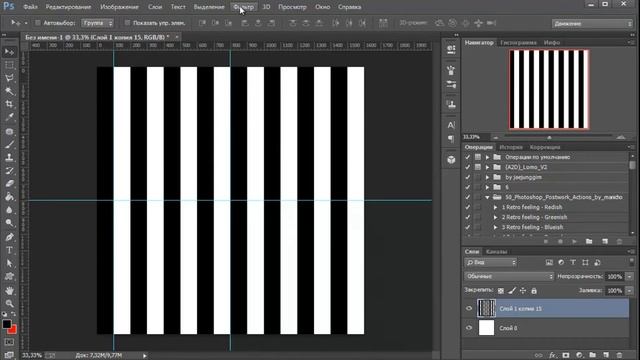Select the Path Selection arrow tool

[9, 263]
